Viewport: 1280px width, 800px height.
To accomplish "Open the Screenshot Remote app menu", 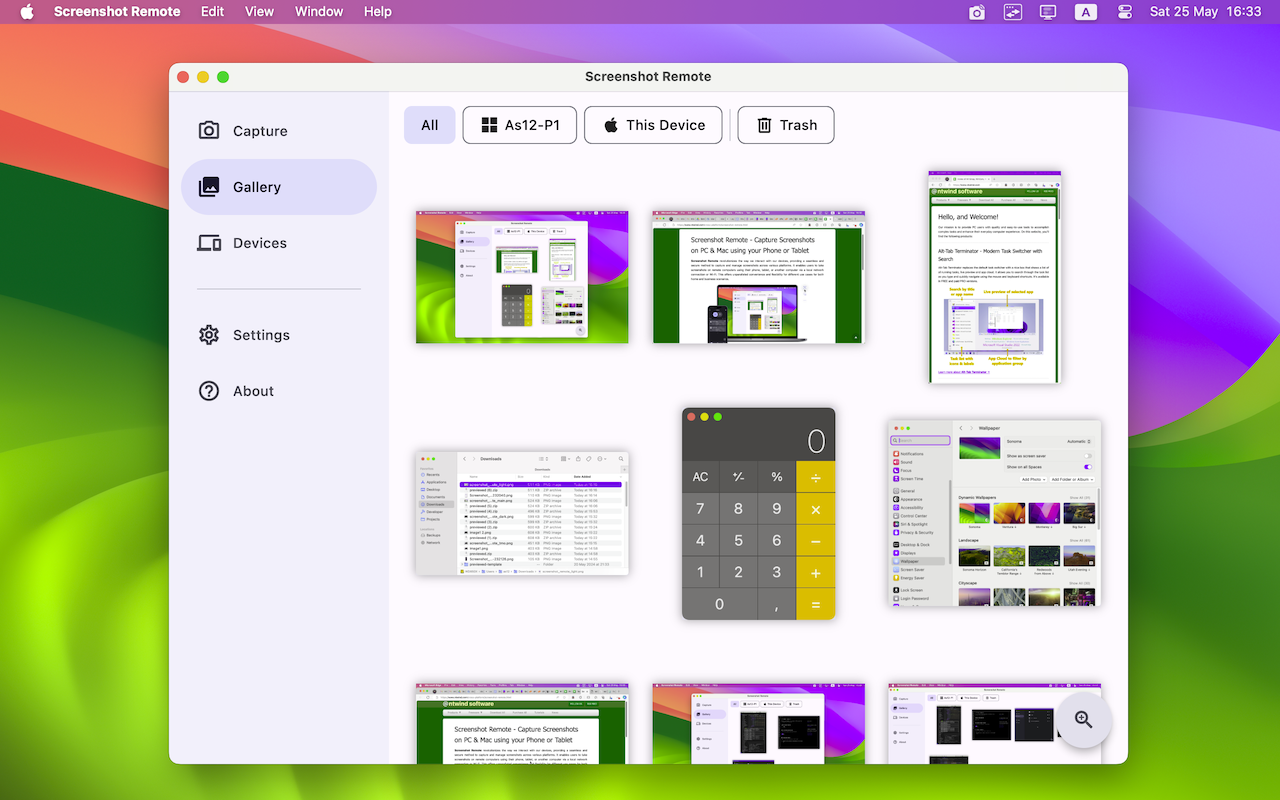I will coord(117,11).
